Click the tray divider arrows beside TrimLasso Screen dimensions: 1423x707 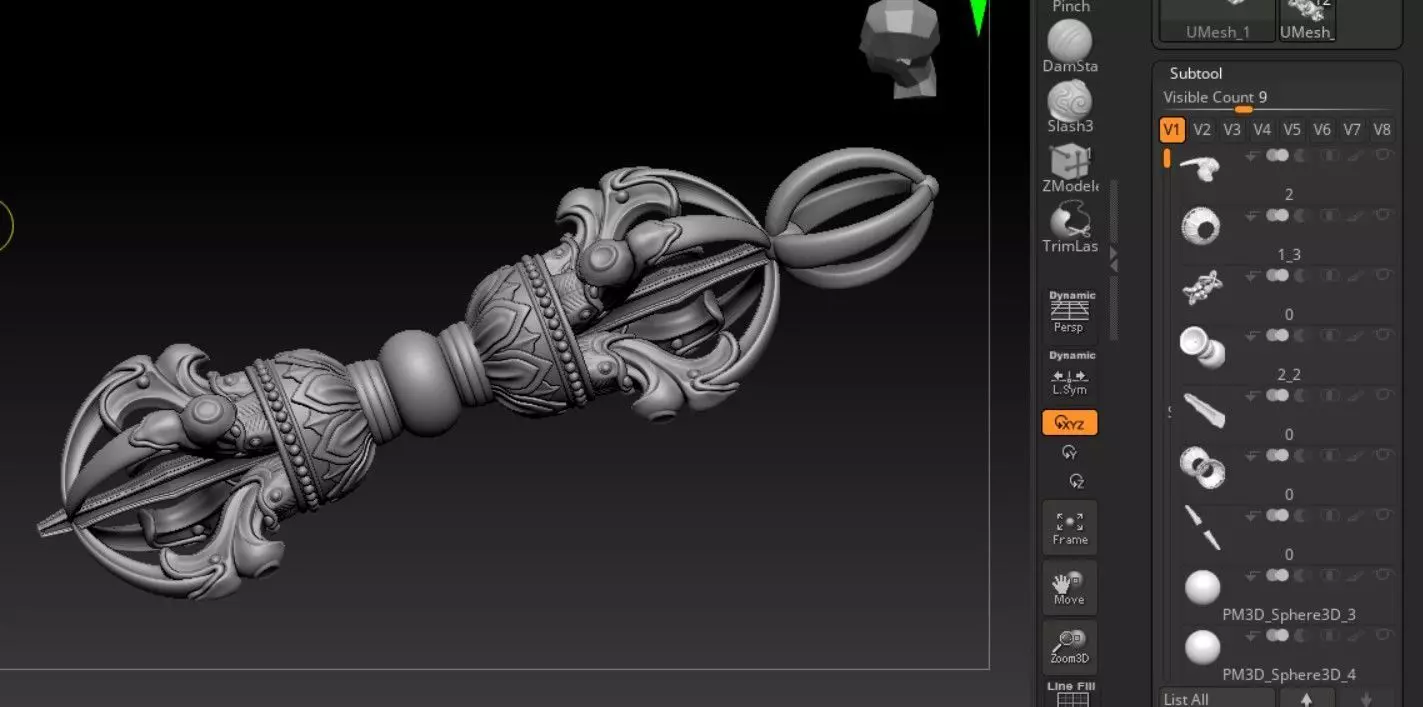(1114, 260)
